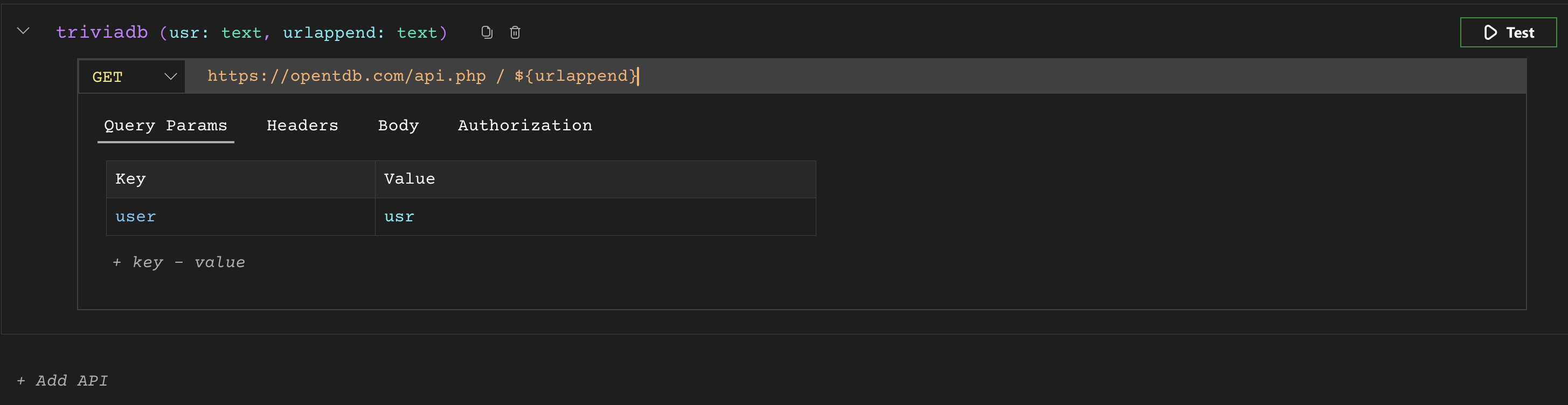Open the Body tab
Viewport: 1568px width, 405px height.
click(398, 126)
